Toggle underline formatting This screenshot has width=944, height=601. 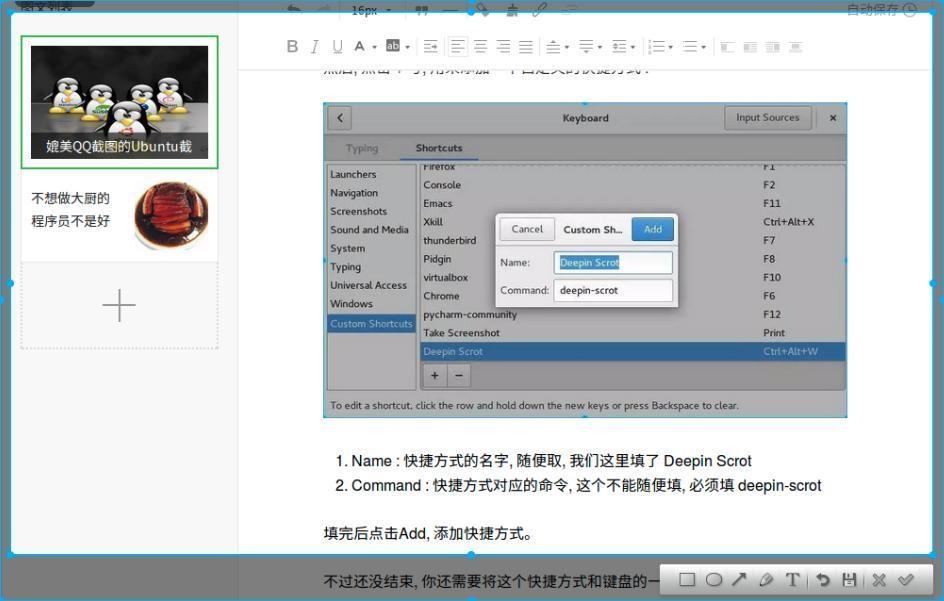tap(337, 46)
